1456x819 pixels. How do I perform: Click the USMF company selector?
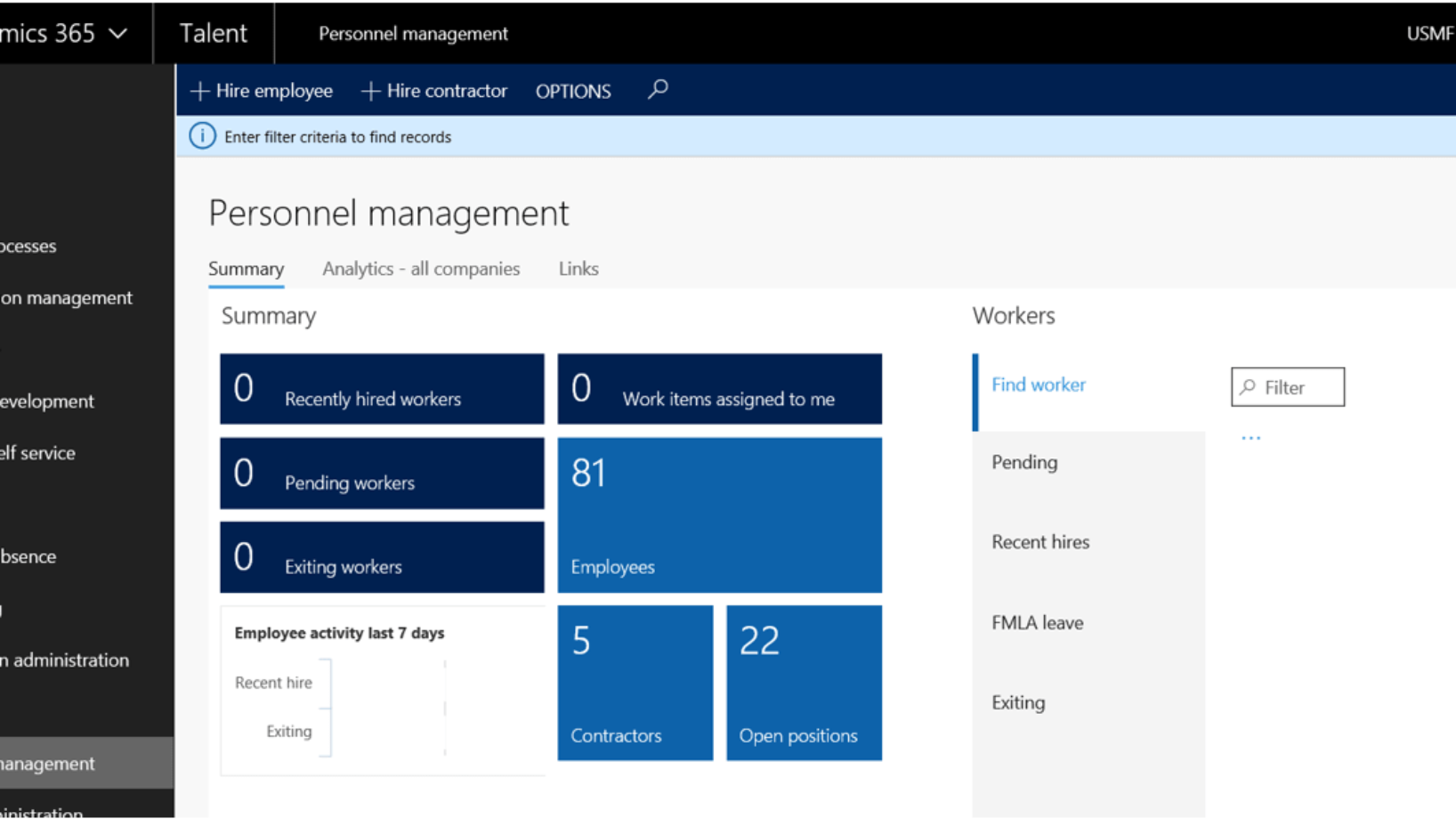pos(1430,34)
